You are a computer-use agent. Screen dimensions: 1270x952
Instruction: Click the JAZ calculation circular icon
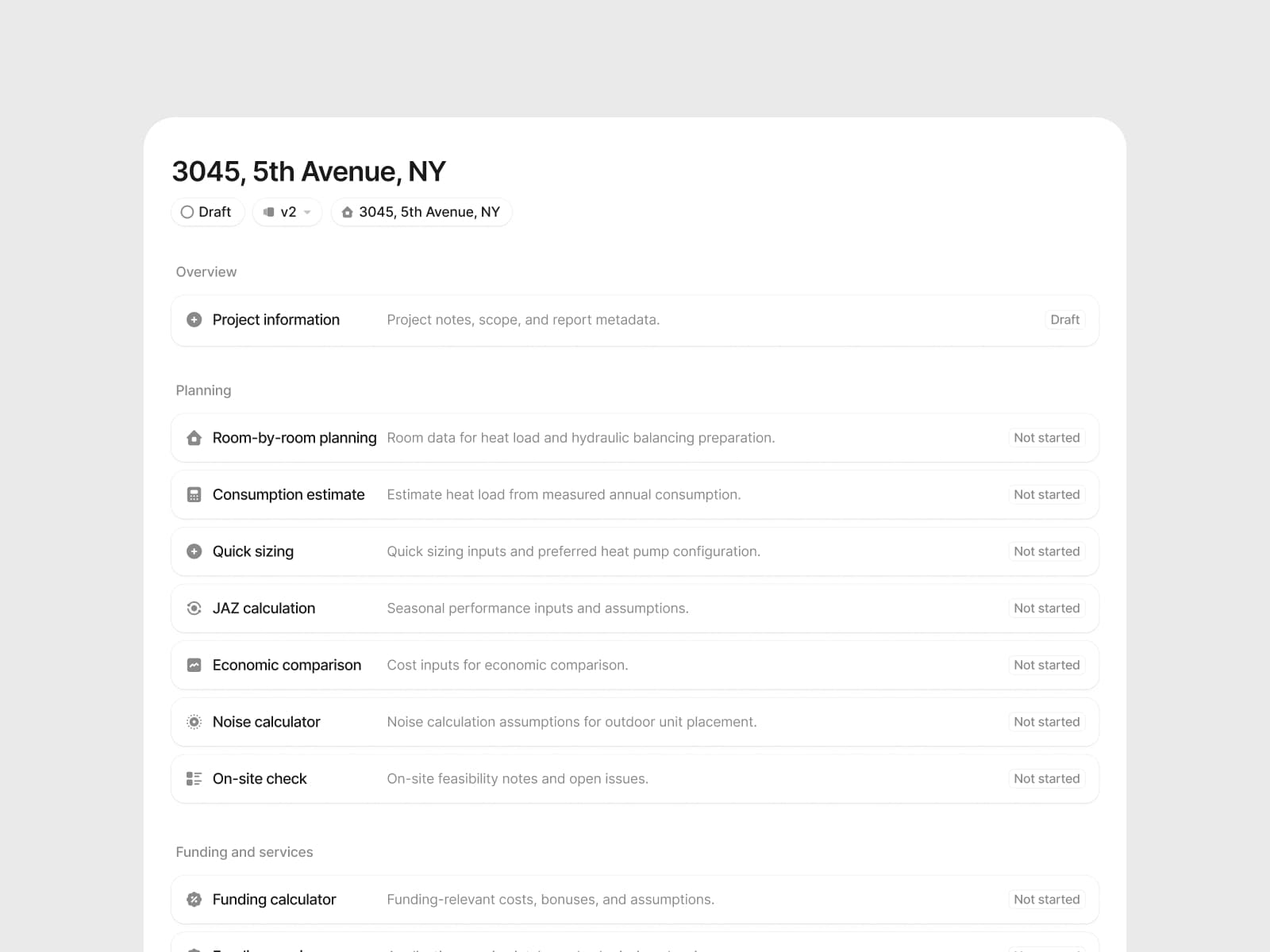pos(194,608)
